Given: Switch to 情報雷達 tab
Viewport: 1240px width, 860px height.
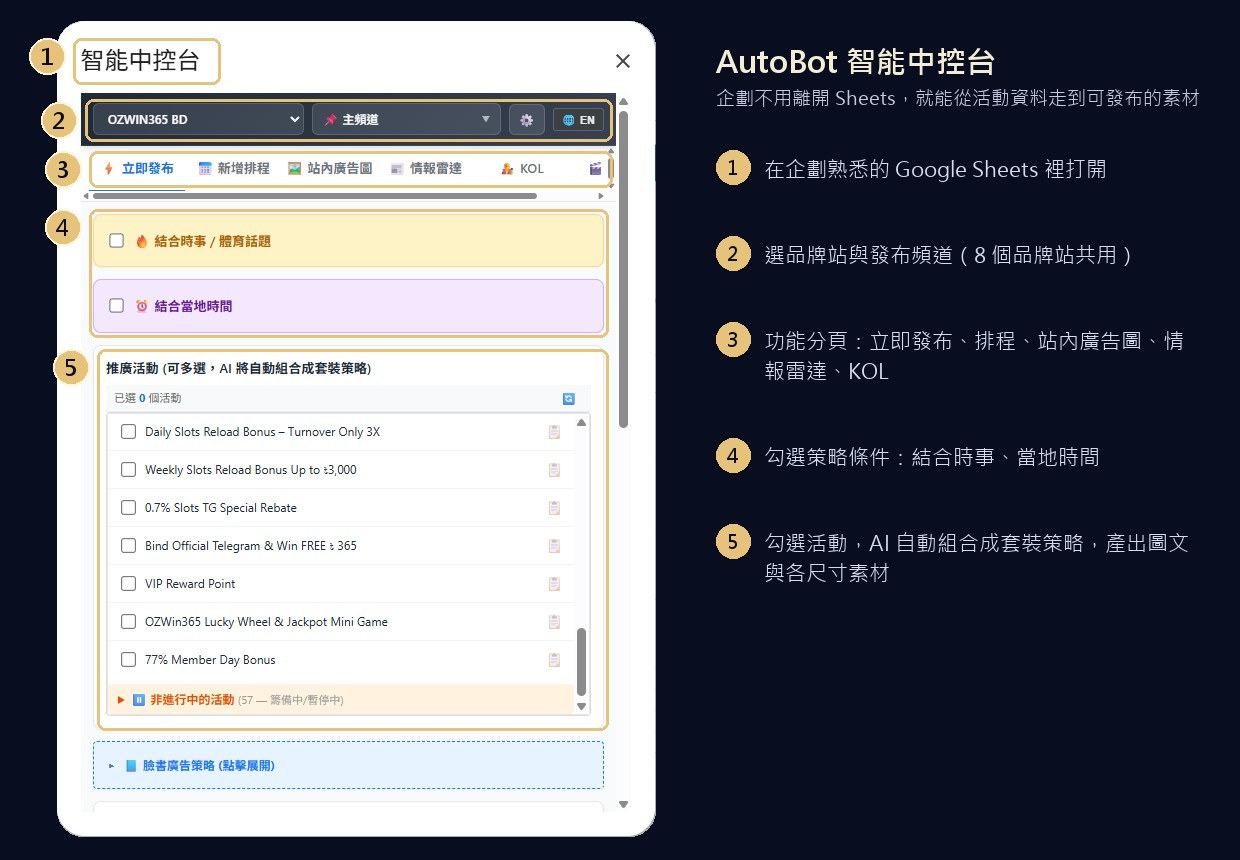Looking at the screenshot, I should click(x=426, y=168).
